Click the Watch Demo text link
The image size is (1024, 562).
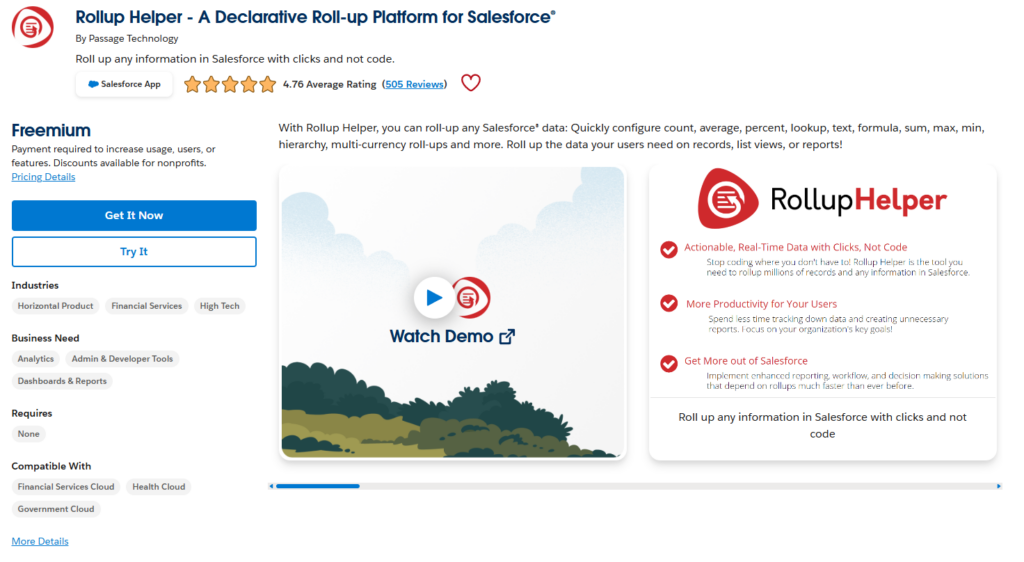pyautogui.click(x=441, y=337)
